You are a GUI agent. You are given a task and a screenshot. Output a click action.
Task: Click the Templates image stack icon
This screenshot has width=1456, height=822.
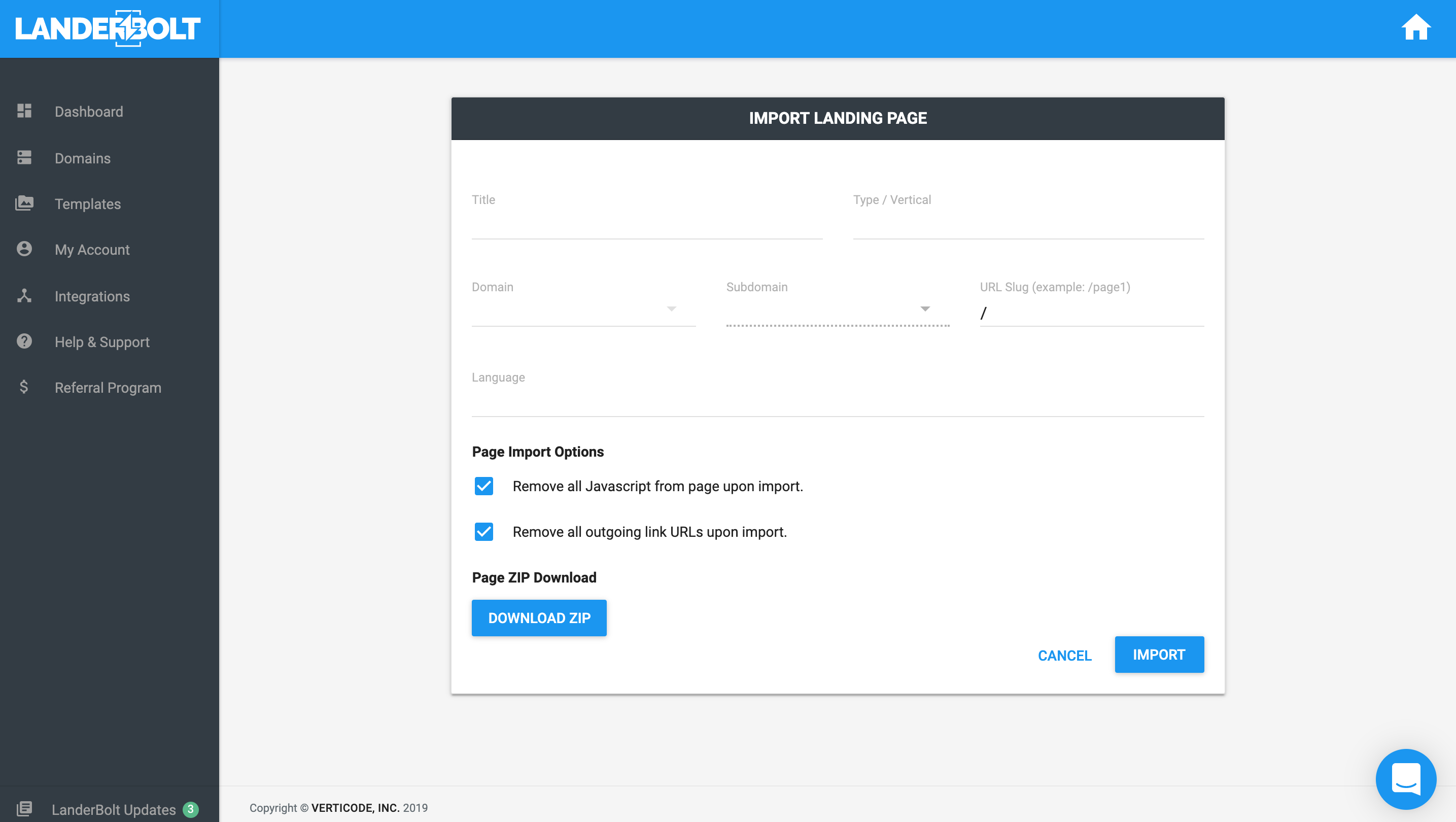click(24, 203)
